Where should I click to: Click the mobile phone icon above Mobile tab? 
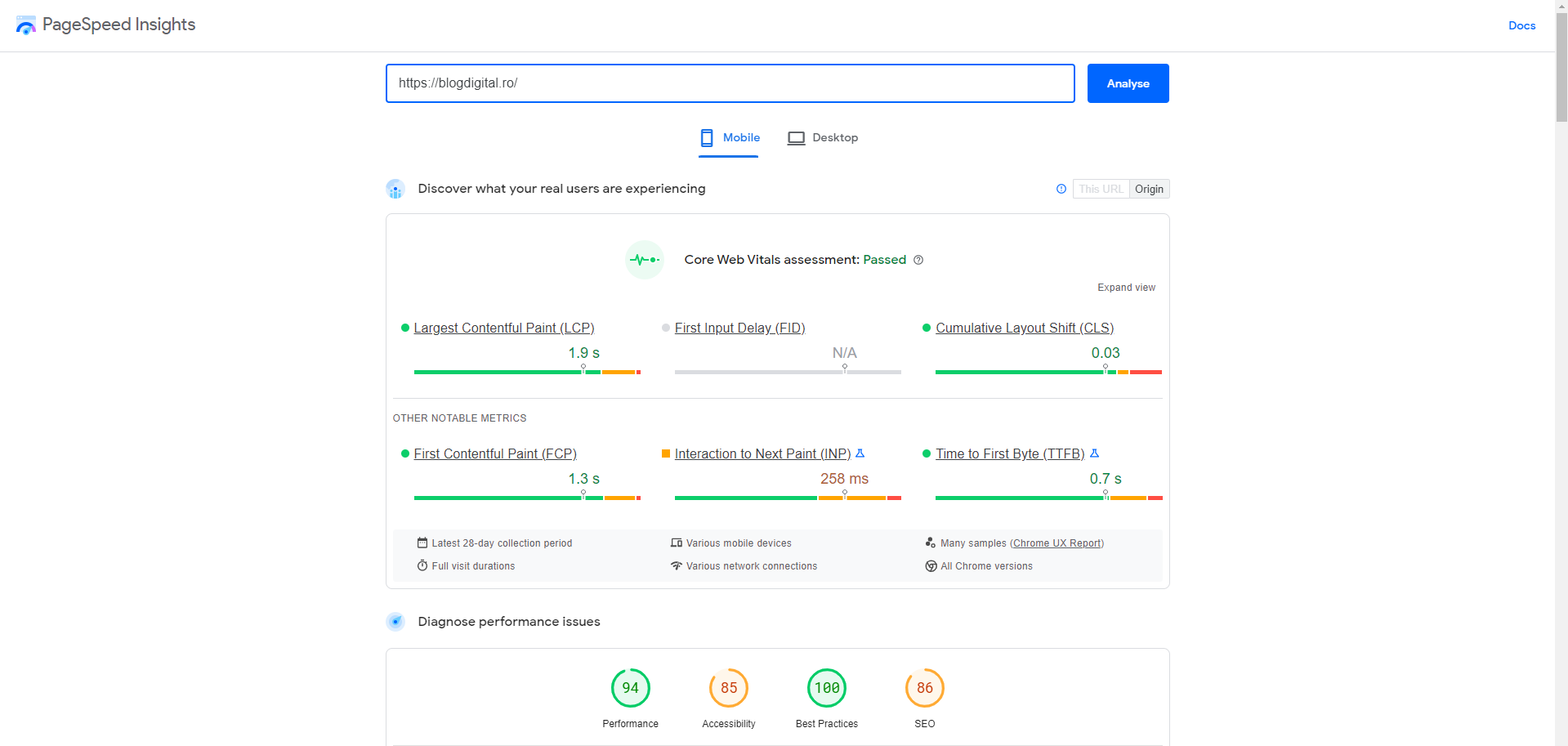tap(706, 137)
